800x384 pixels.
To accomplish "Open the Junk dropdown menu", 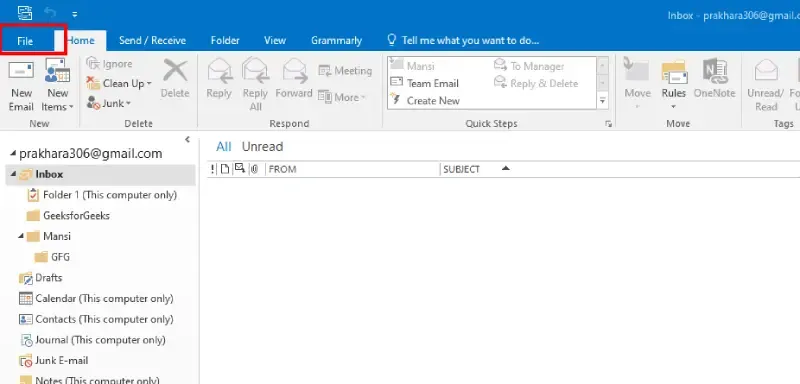I will coord(109,103).
